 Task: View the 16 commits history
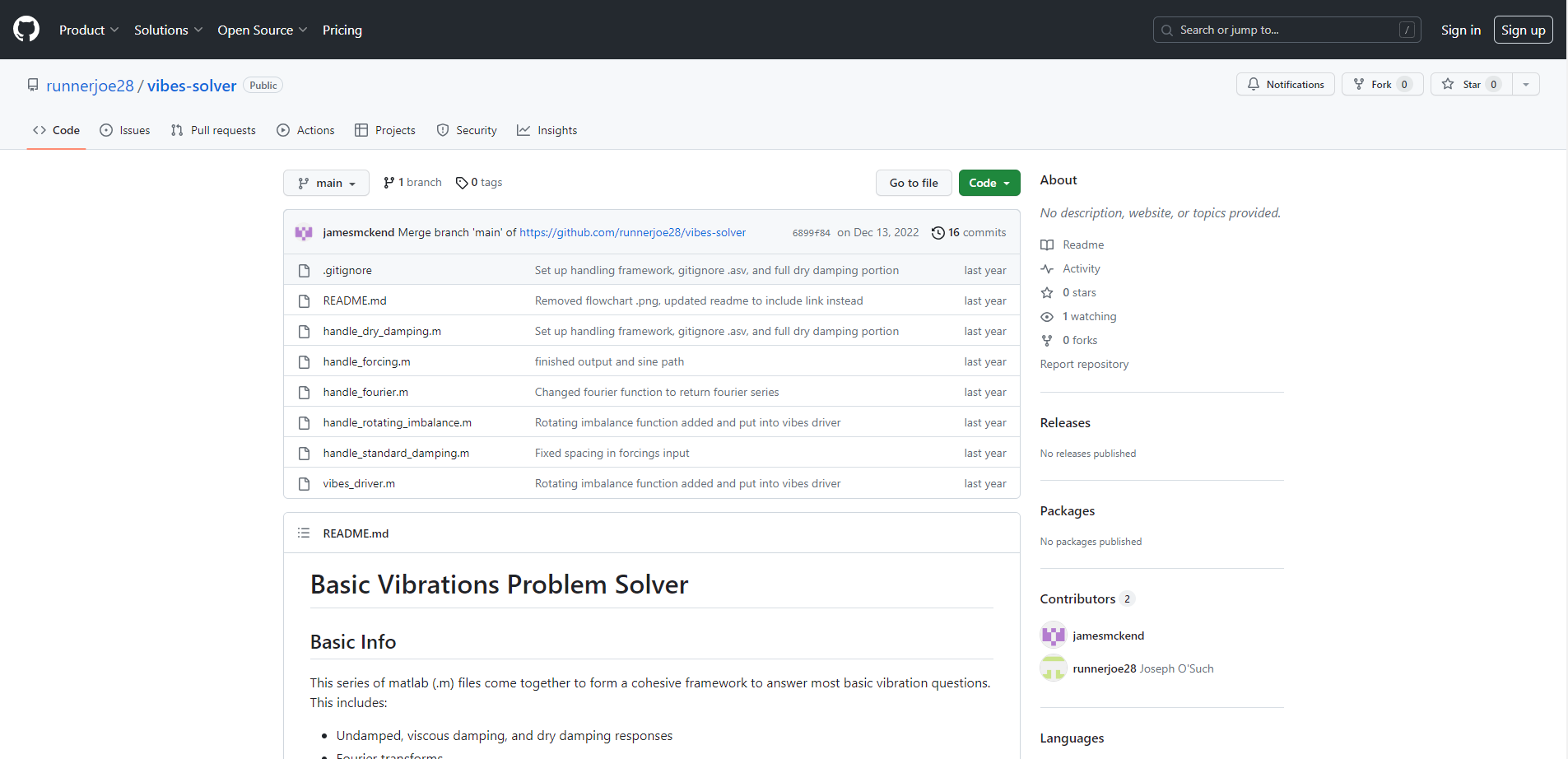coord(969,233)
